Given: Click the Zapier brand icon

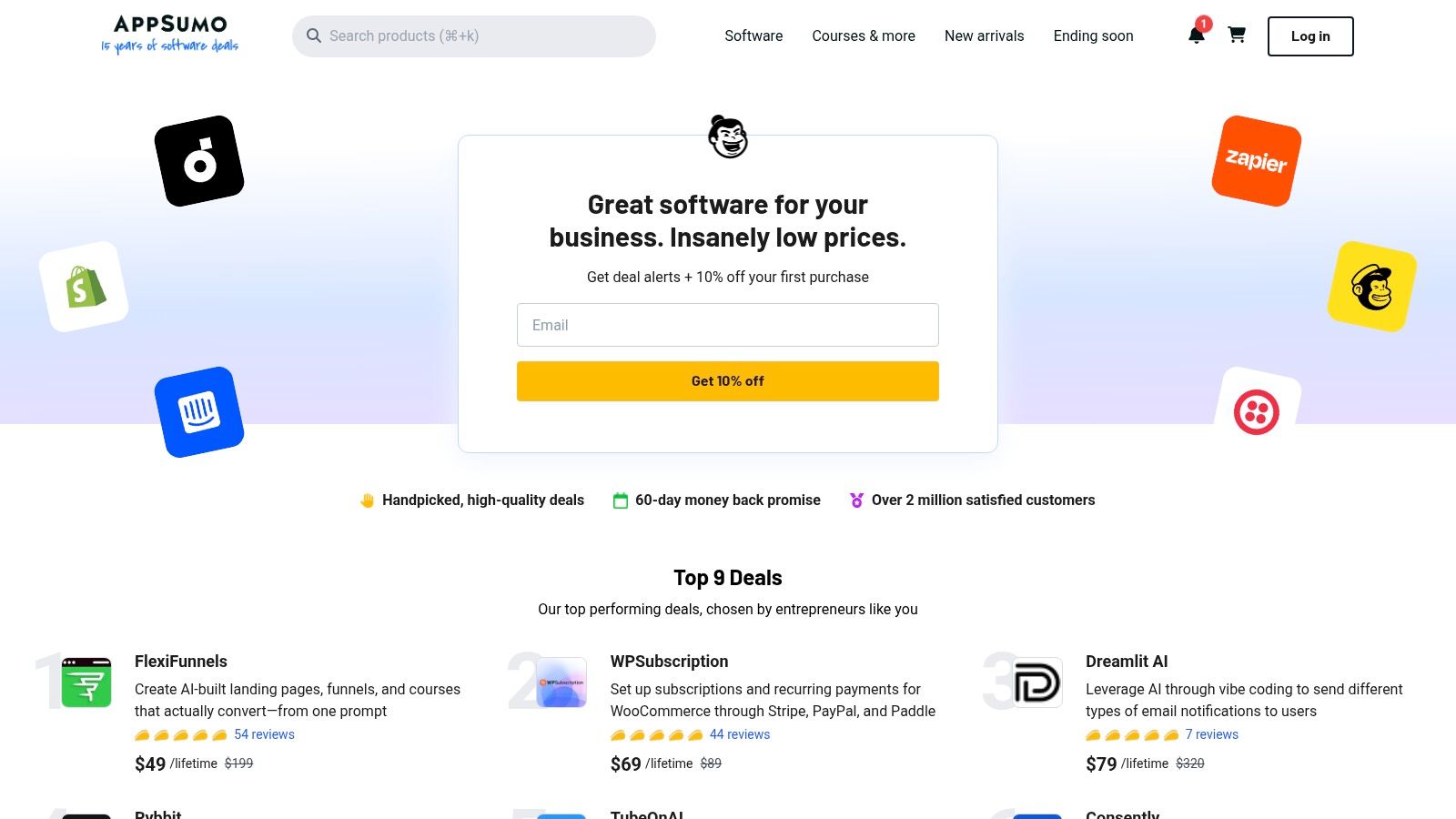Looking at the screenshot, I should (x=1256, y=161).
